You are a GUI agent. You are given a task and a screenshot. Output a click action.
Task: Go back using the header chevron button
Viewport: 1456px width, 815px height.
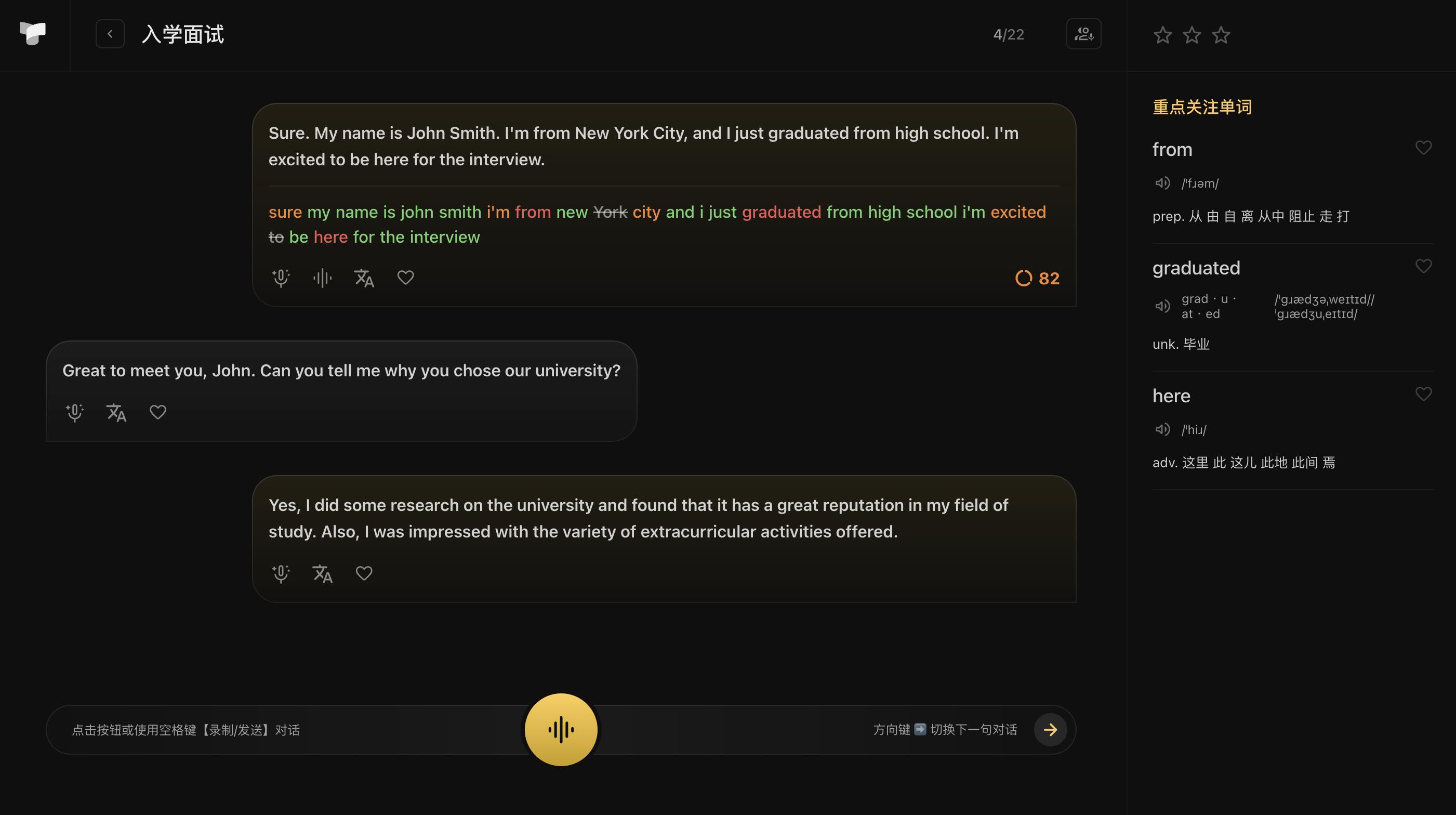(110, 34)
